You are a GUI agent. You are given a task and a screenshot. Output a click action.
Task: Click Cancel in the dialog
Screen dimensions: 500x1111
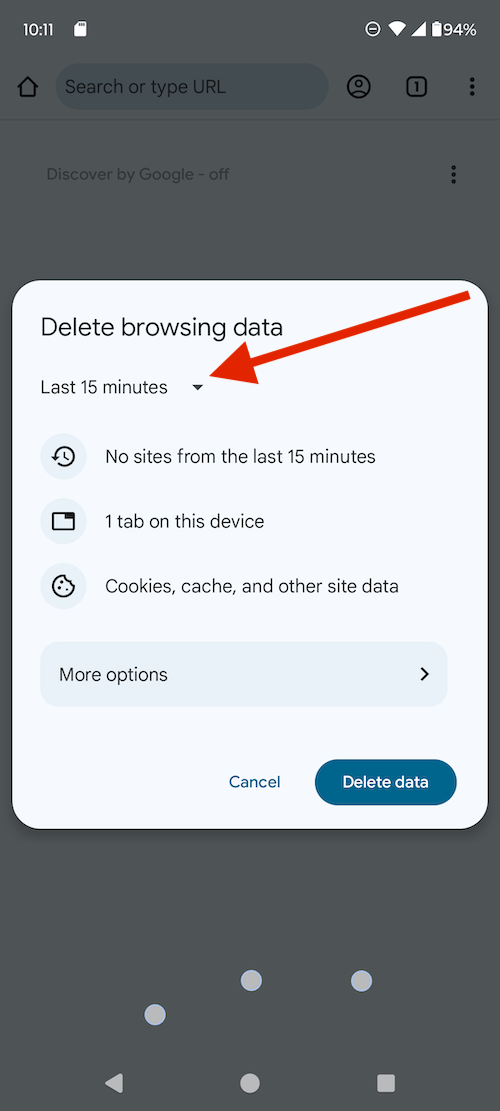pos(255,782)
